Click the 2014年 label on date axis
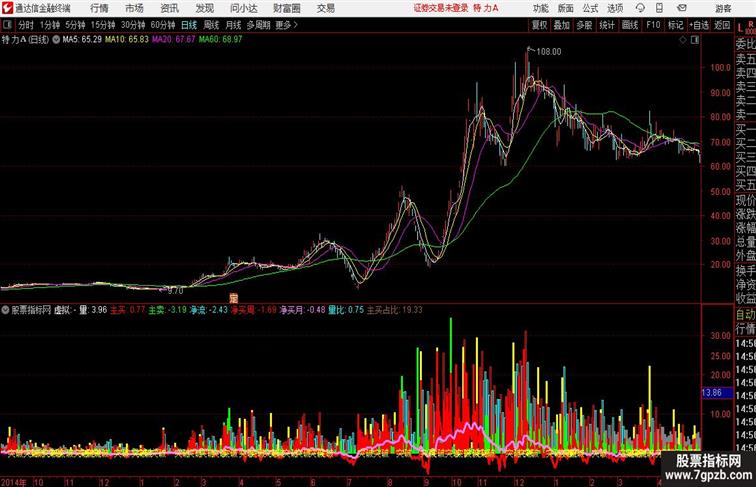 [14, 482]
